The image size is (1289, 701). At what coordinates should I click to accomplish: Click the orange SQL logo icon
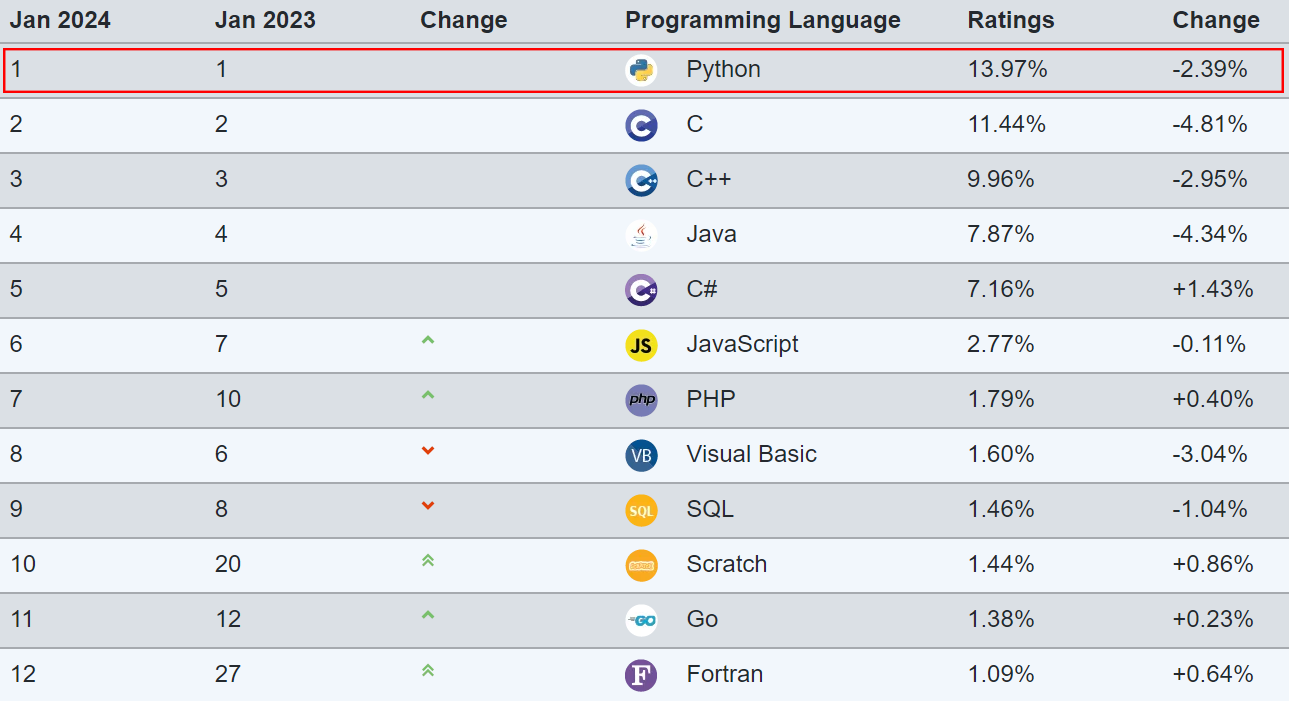point(641,510)
